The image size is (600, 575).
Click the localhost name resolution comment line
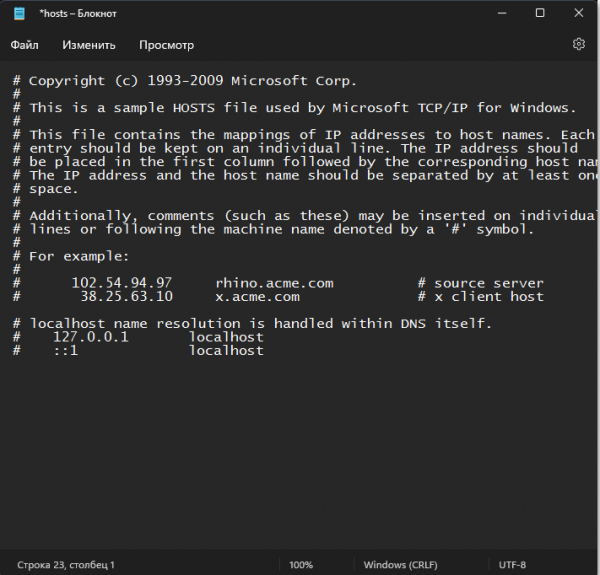[252, 324]
